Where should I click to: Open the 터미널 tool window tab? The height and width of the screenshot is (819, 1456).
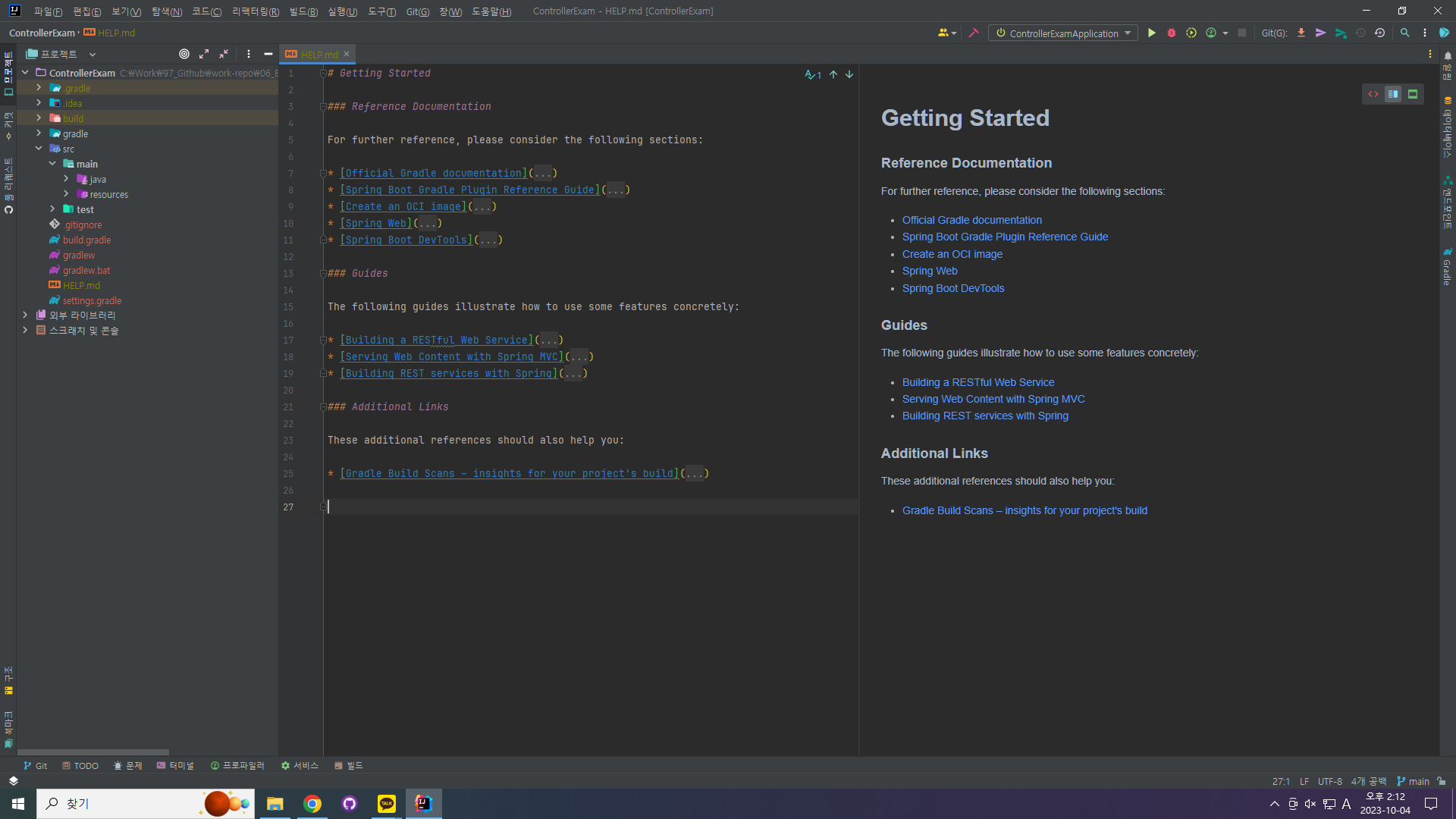(175, 765)
